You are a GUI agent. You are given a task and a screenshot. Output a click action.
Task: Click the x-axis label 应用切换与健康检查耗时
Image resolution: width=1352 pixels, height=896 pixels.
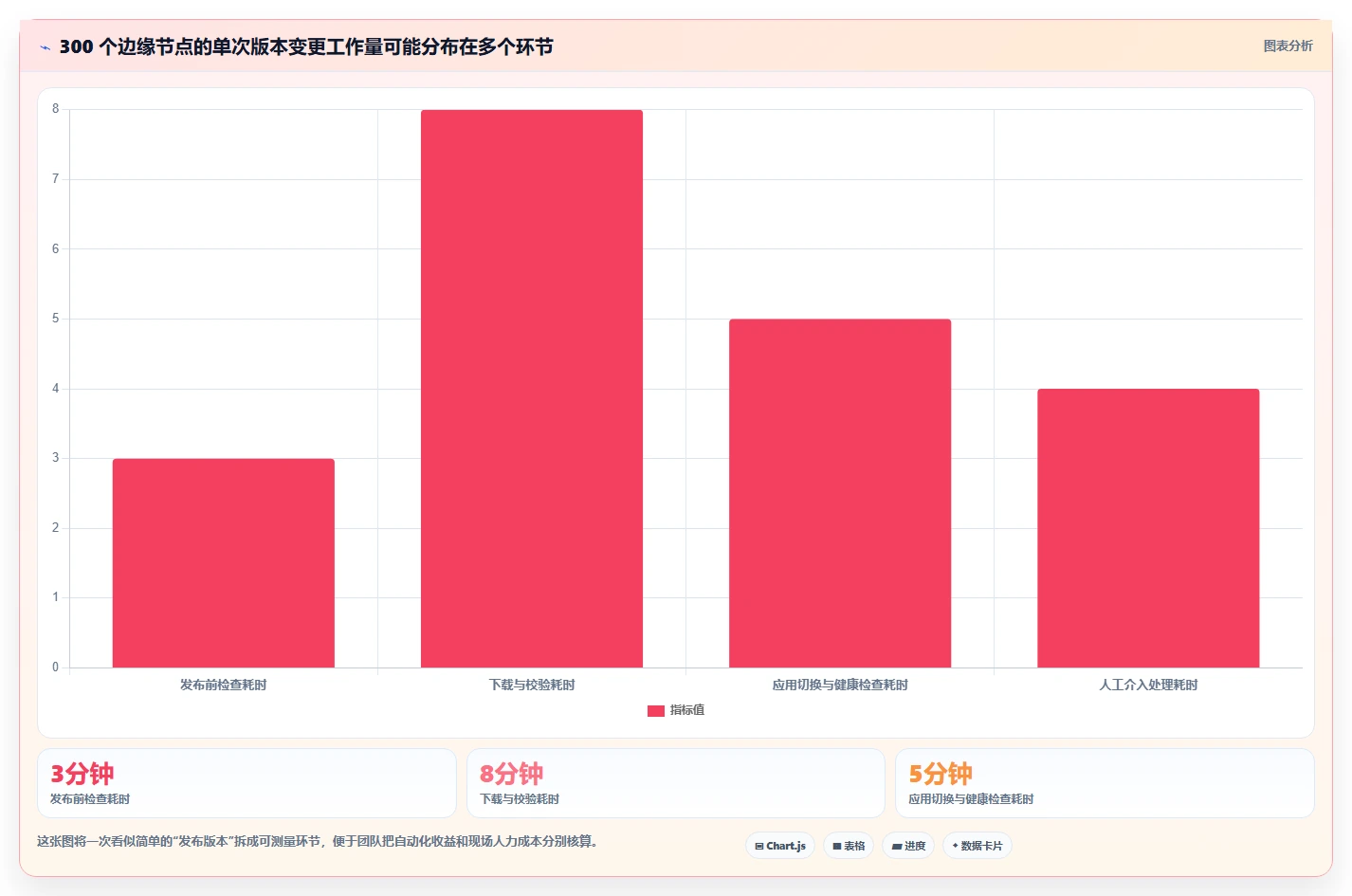[840, 685]
